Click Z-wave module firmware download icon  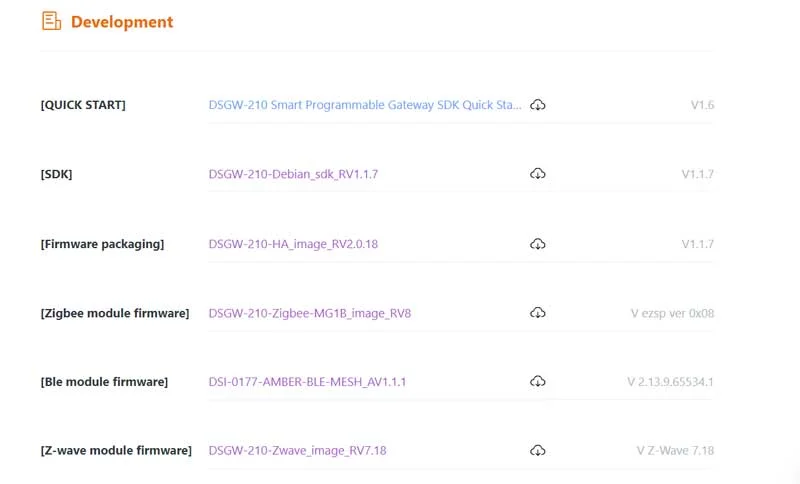pos(537,451)
